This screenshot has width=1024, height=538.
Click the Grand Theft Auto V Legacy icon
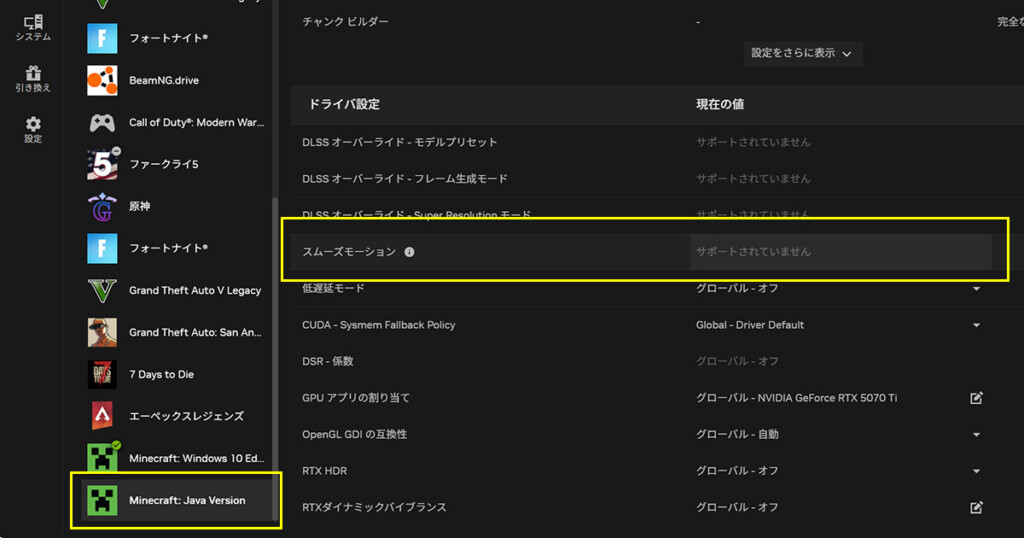point(103,291)
